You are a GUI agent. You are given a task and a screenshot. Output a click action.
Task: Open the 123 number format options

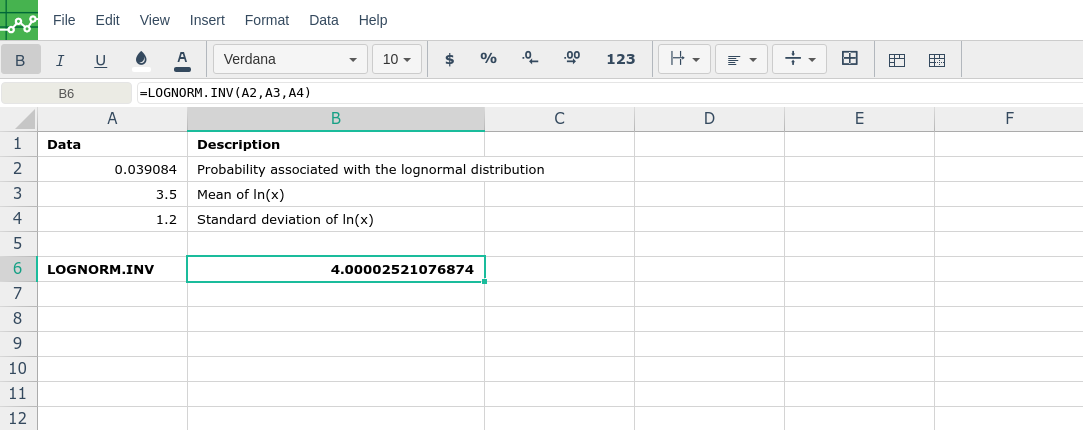(621, 60)
